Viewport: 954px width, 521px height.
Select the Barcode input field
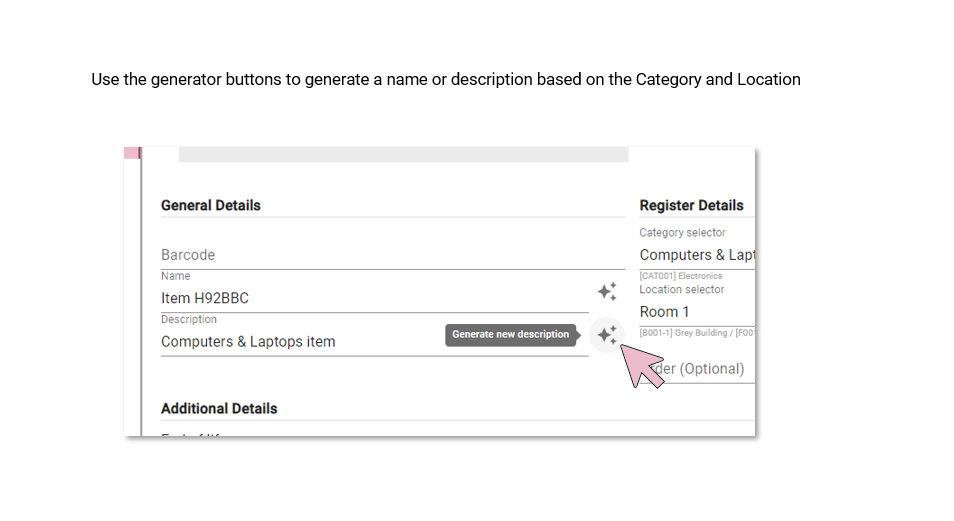click(x=392, y=255)
